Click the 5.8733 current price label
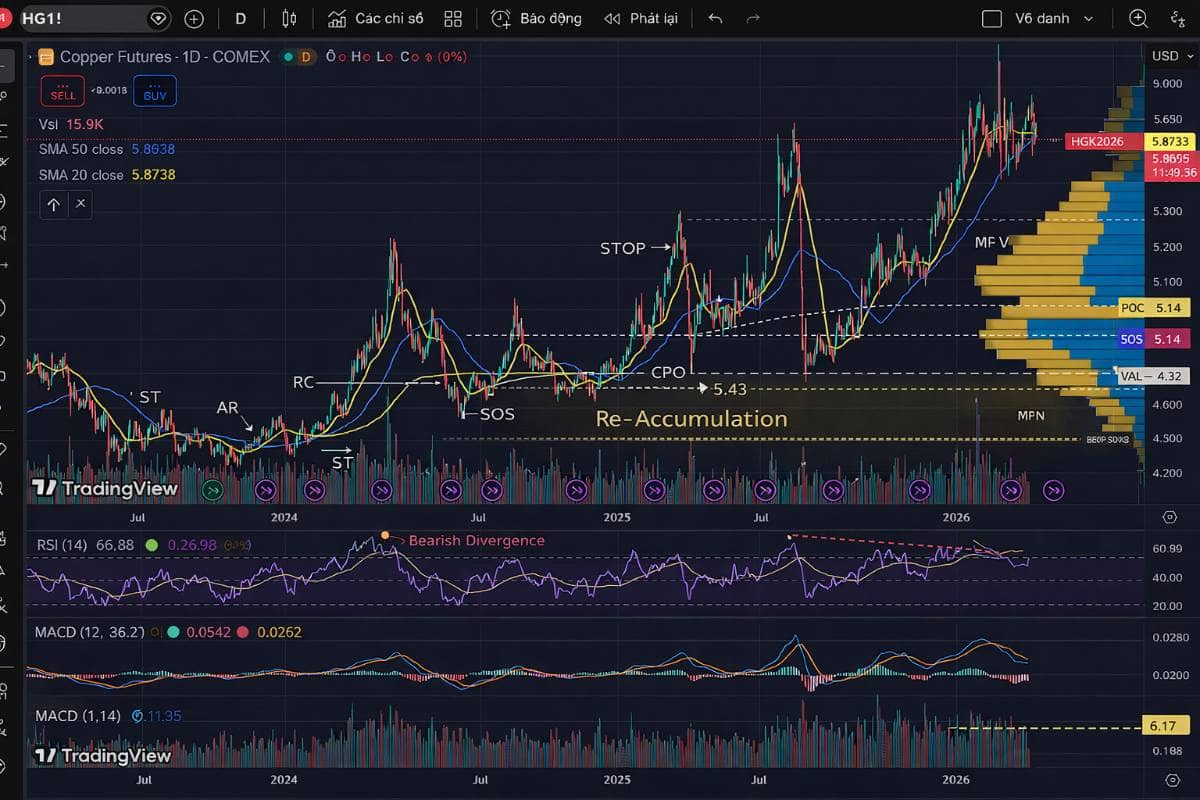The width and height of the screenshot is (1200, 800). [1169, 142]
